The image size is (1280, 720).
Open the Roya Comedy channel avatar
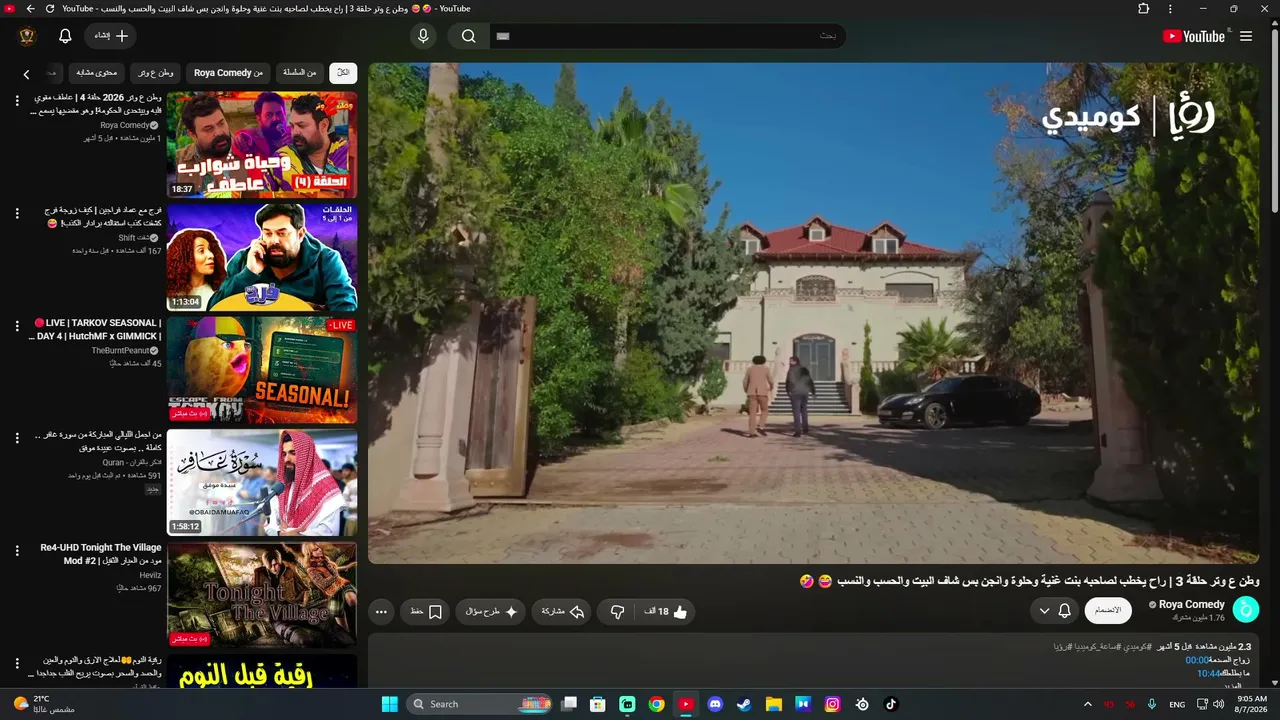[1246, 609]
